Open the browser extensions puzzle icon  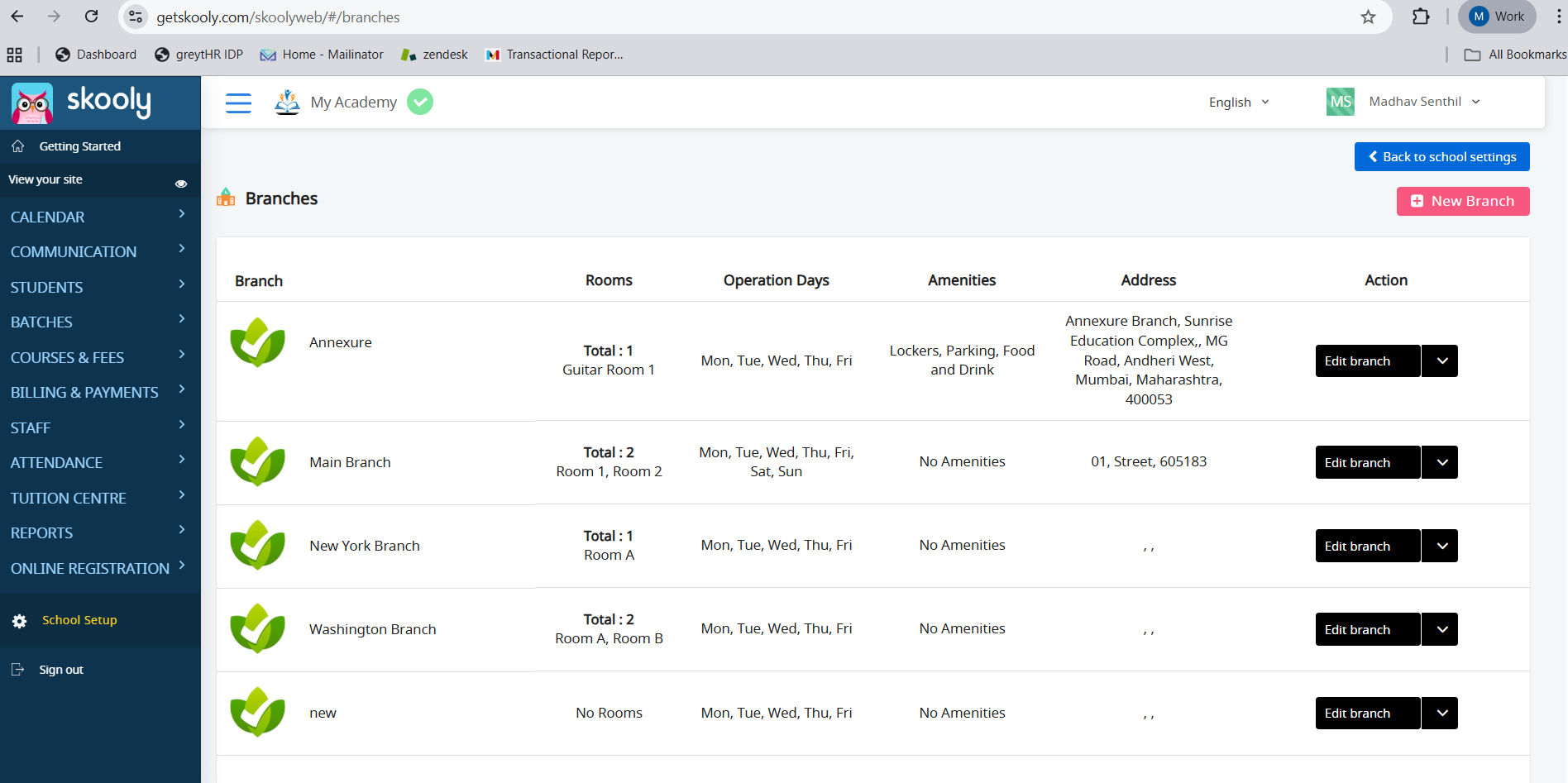(1421, 17)
